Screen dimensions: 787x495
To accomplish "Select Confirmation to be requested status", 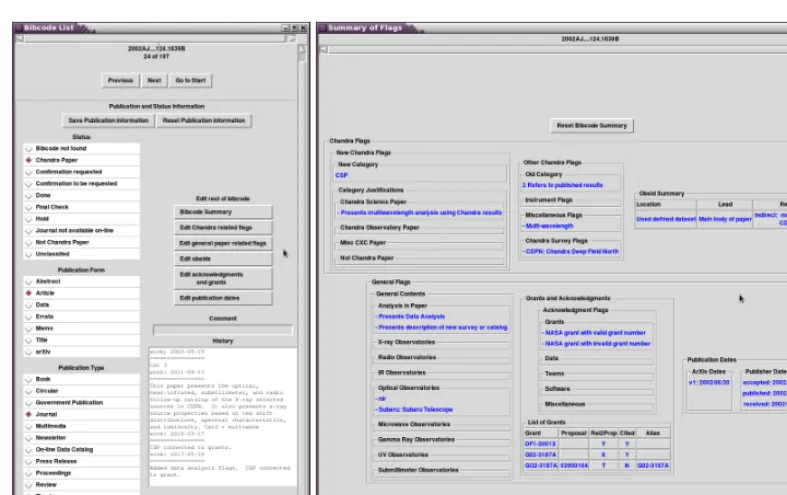I will (81, 184).
